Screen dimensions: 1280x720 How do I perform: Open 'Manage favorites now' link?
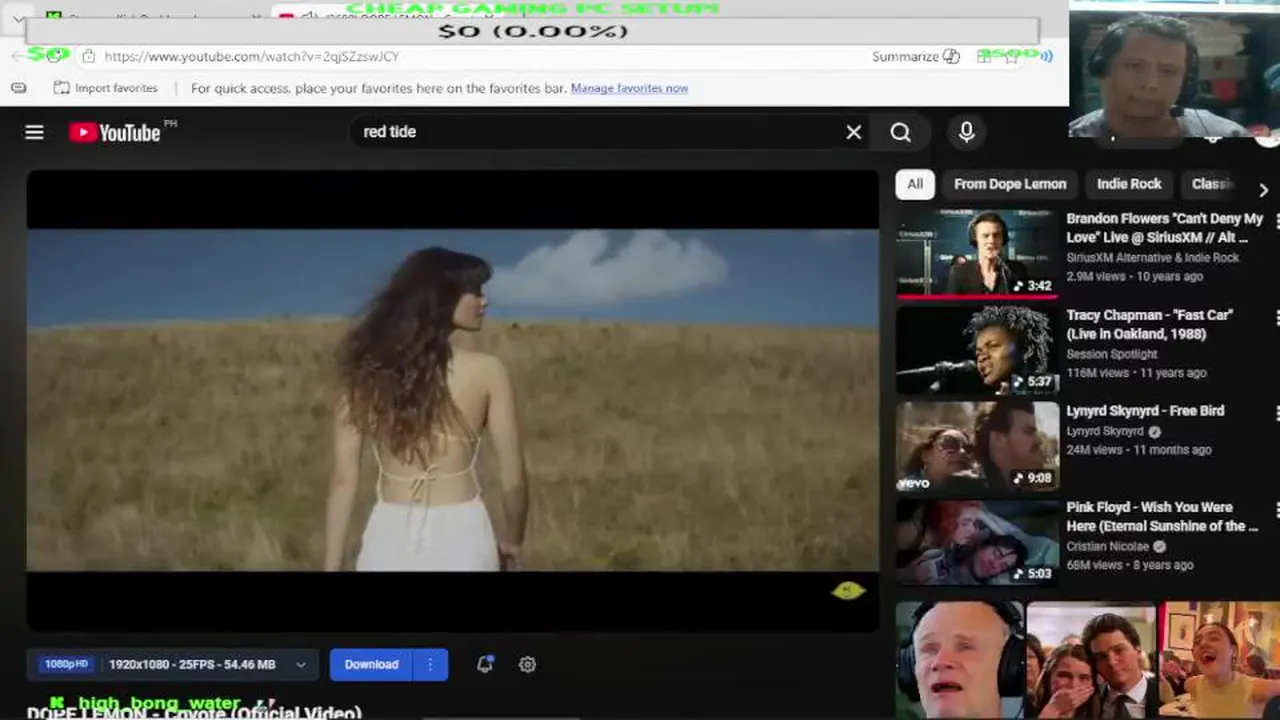[629, 88]
